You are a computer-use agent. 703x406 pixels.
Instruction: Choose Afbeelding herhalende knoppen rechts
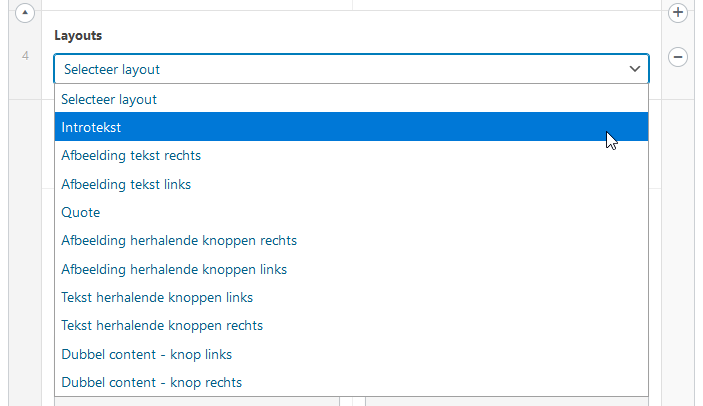click(352, 240)
